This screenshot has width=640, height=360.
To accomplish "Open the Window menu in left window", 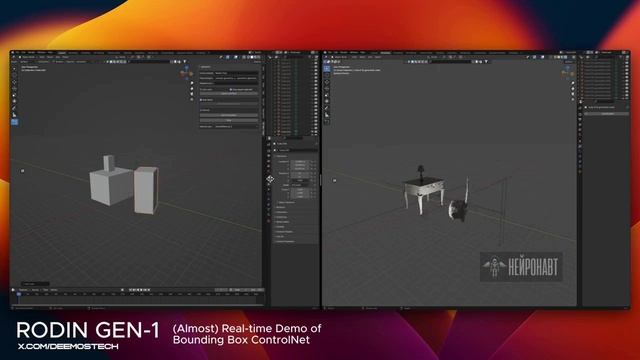I will 42,52.
